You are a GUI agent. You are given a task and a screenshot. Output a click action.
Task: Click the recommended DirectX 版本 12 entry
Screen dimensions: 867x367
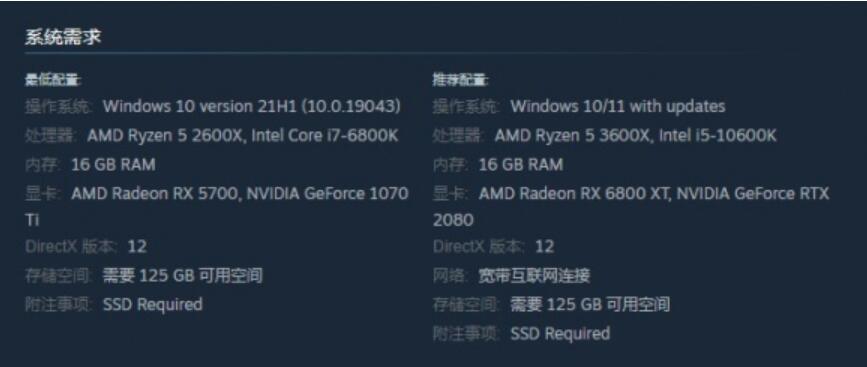493,247
